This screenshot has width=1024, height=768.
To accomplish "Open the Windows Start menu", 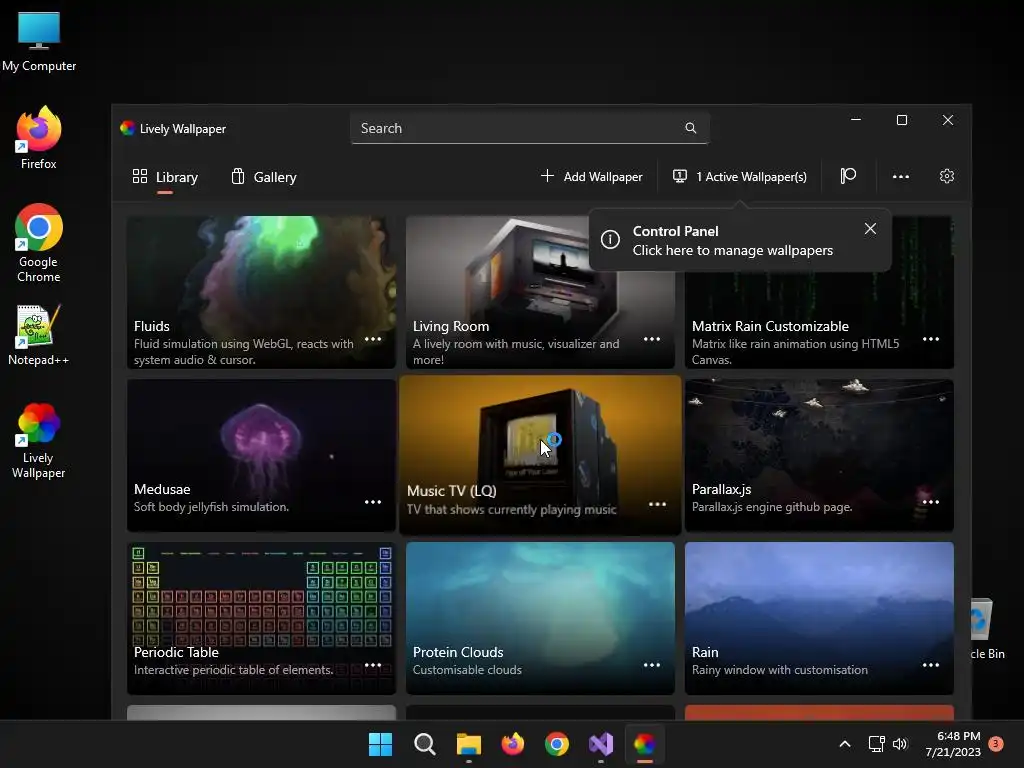I will (x=380, y=744).
